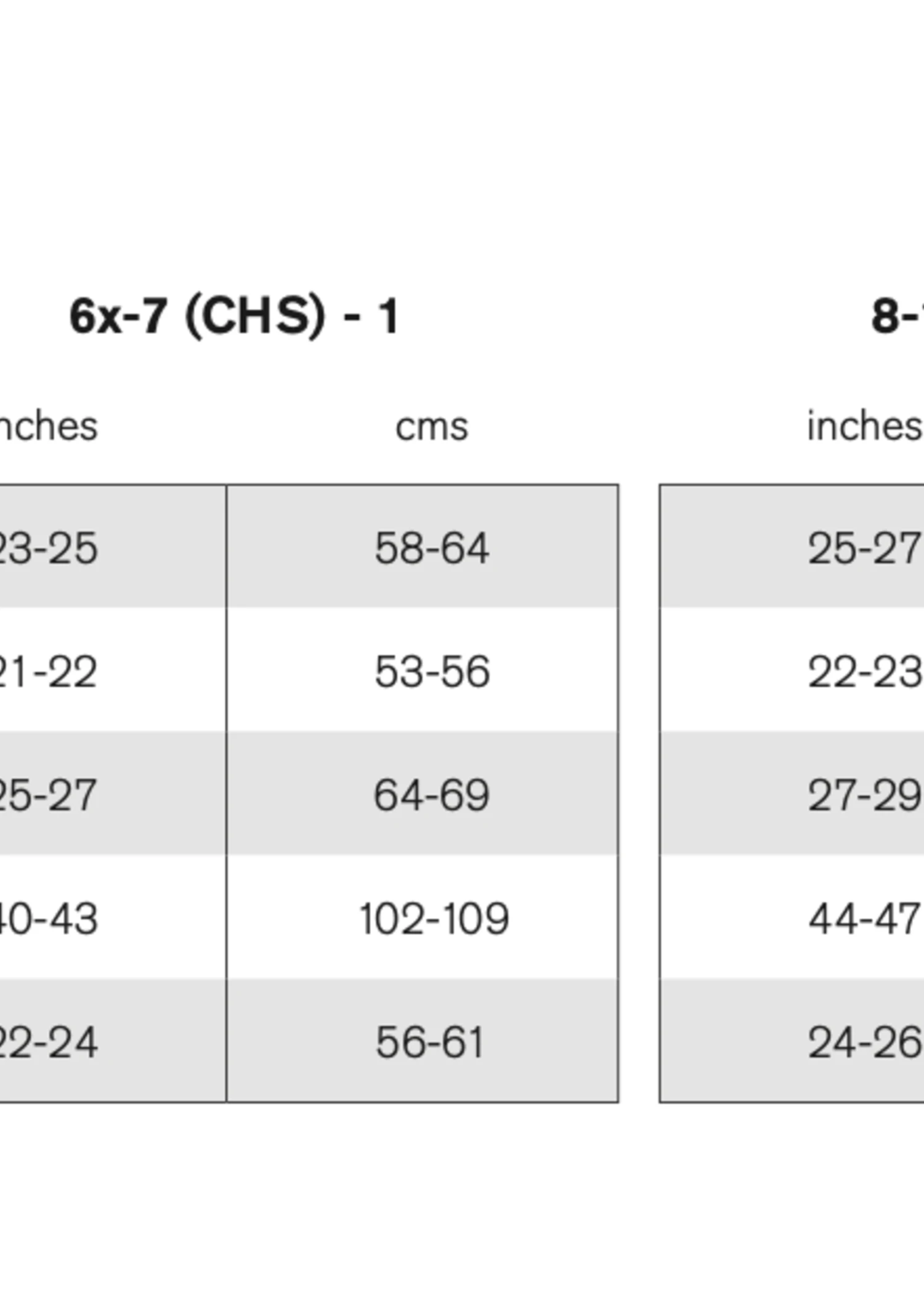Click the 6x-7 (CHS) - 1 size heading

(x=234, y=317)
